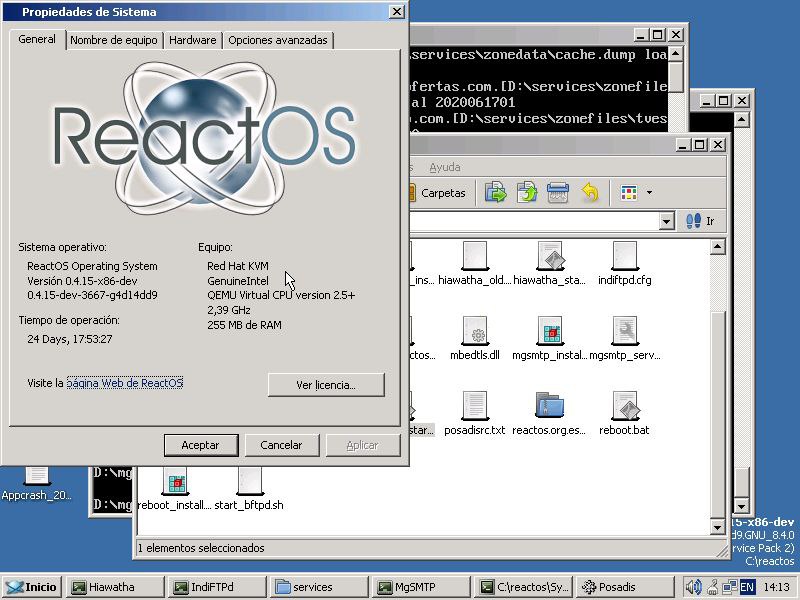Click the 14:13 taskbar clock
Viewport: 800px width, 600px height.
(x=776, y=587)
